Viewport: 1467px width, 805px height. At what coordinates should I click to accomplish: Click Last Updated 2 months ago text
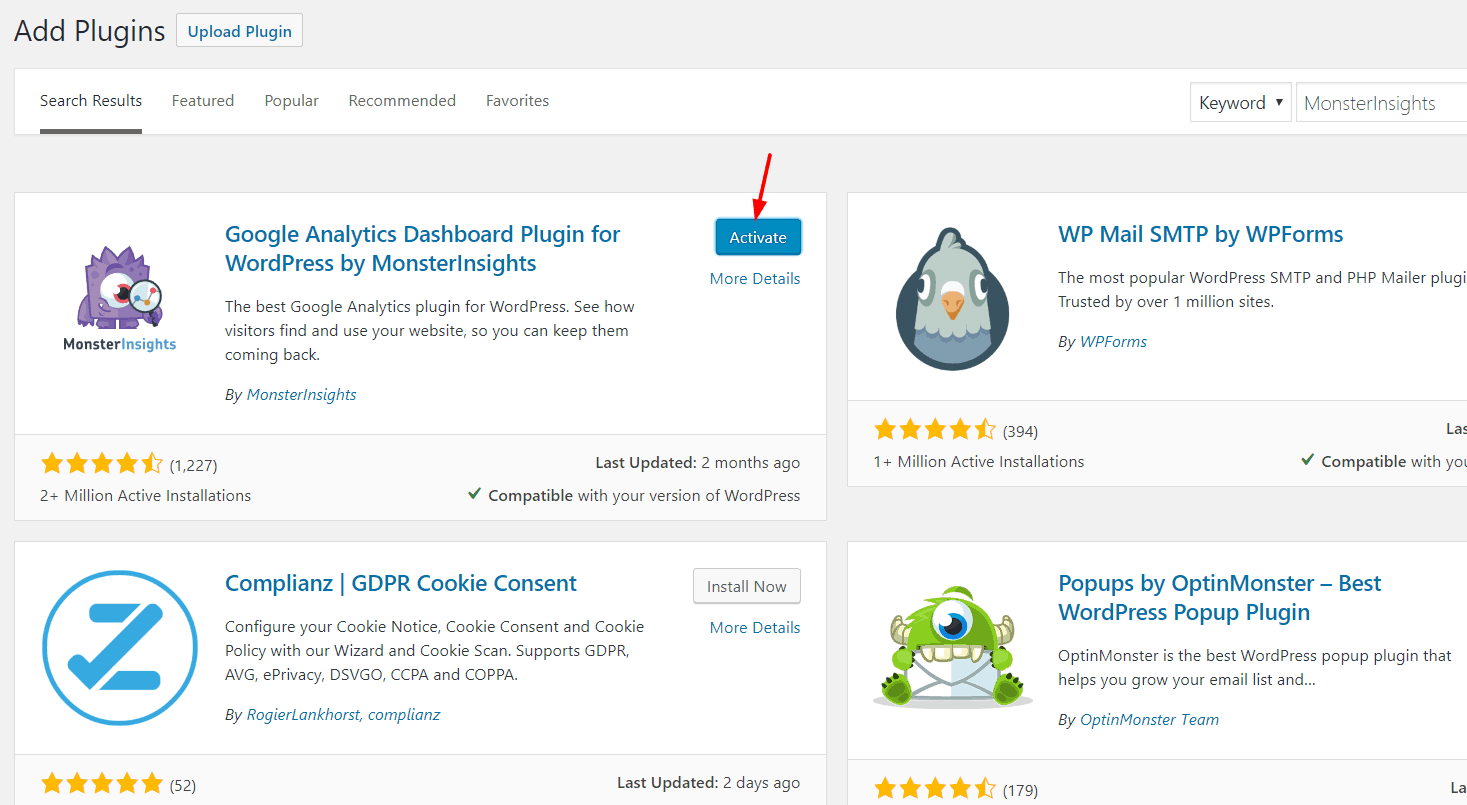click(698, 463)
